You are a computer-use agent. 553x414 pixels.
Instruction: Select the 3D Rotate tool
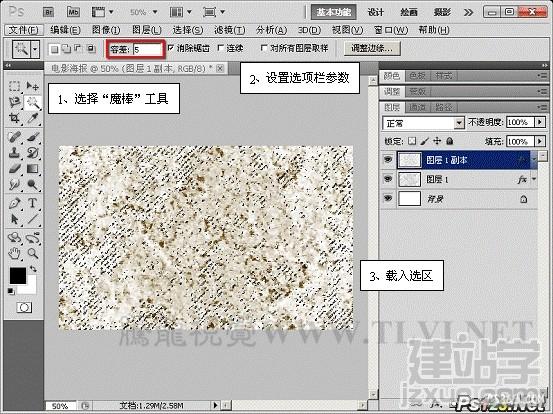[14, 237]
